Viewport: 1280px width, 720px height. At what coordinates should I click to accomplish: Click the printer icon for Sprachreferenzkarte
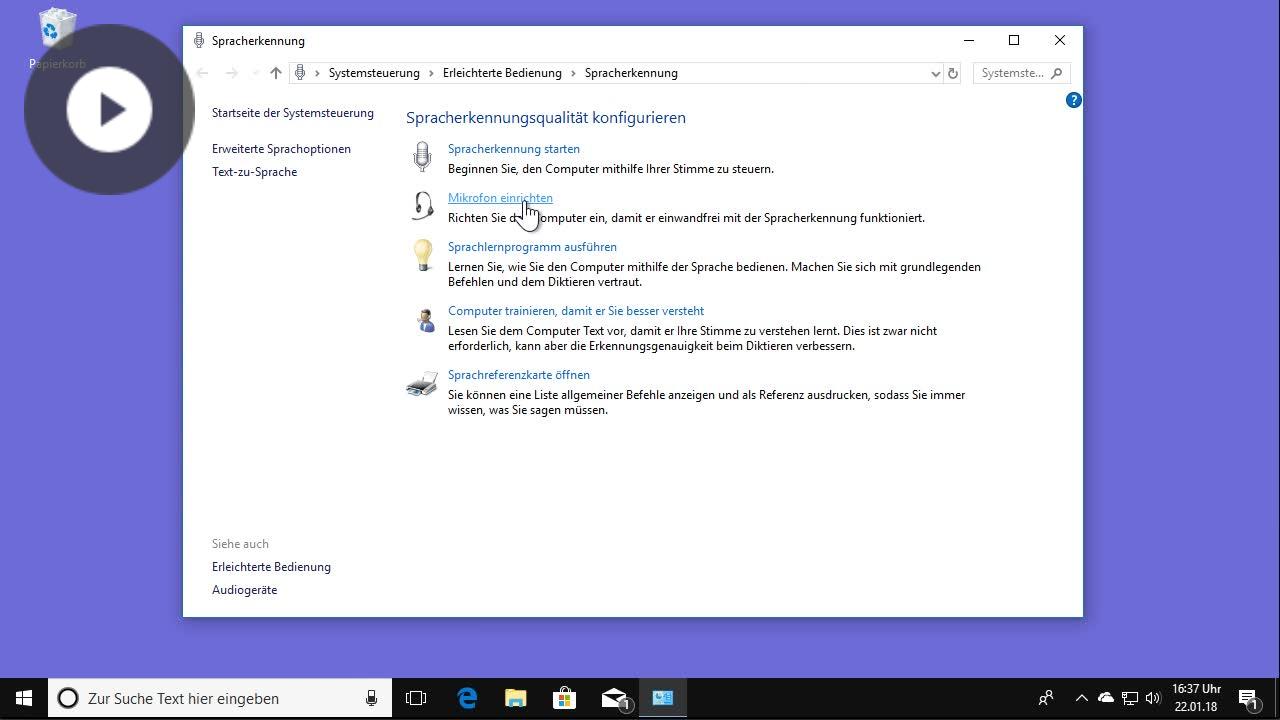422,384
